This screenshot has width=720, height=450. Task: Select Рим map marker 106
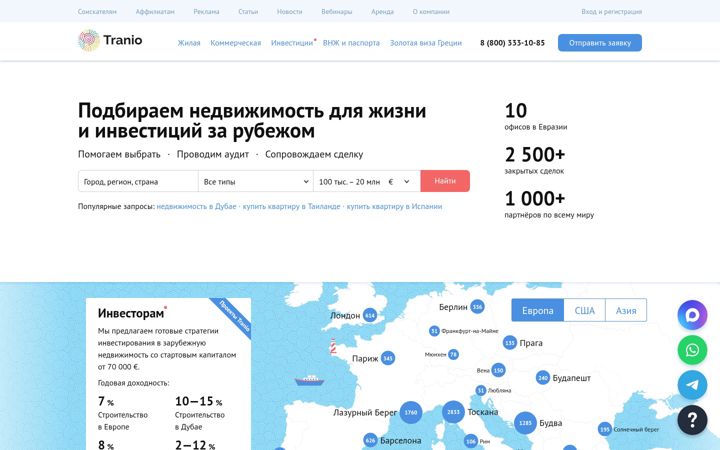[471, 441]
